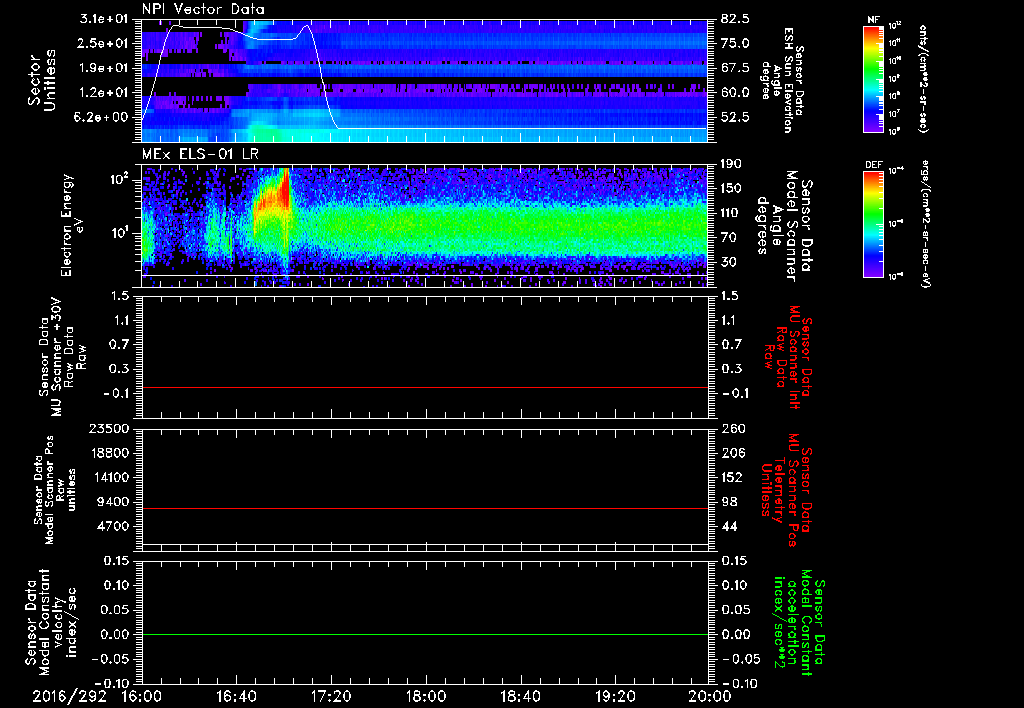This screenshot has height=708, width=1024.
Task: Select the 'NPI Vector Data' panel title
Action: [x=203, y=9]
